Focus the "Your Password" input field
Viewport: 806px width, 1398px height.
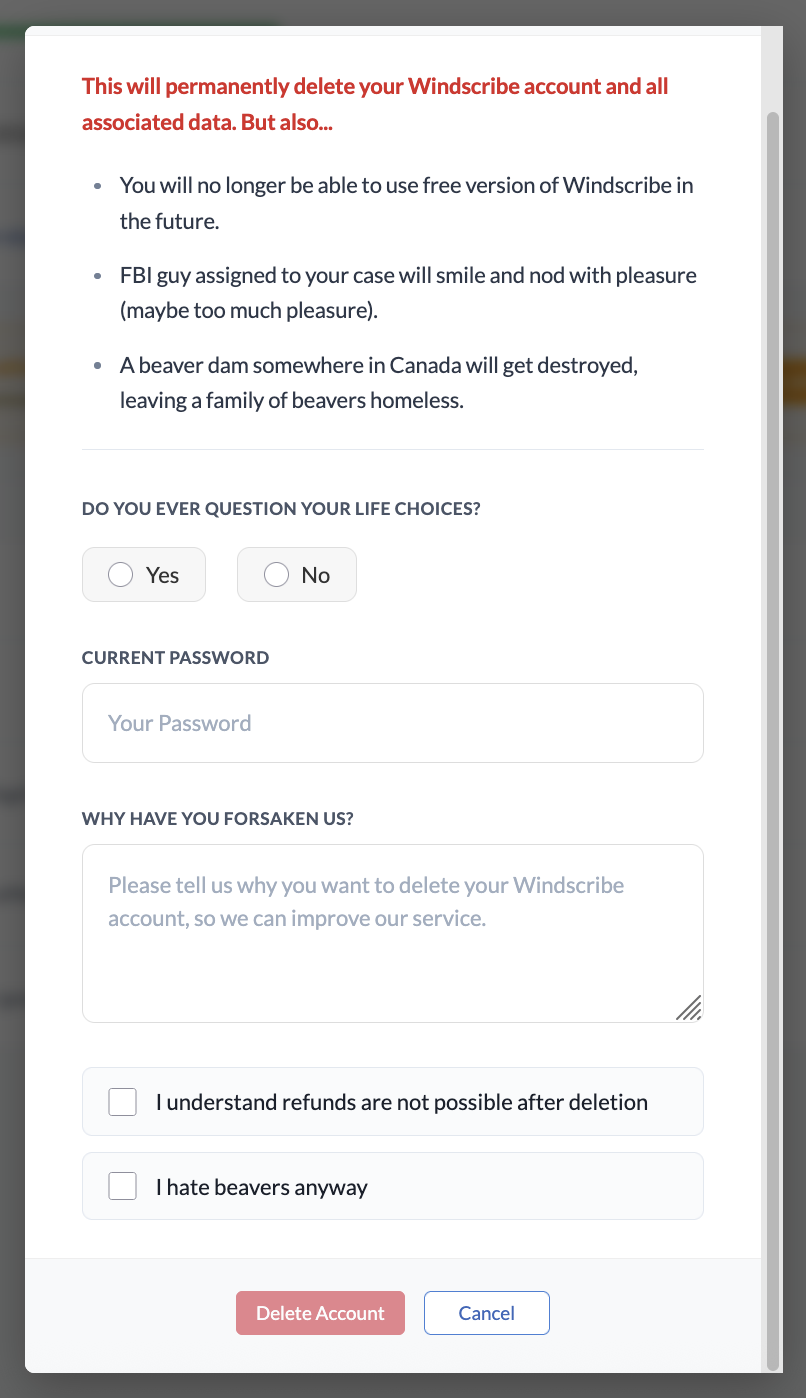[x=392, y=722]
